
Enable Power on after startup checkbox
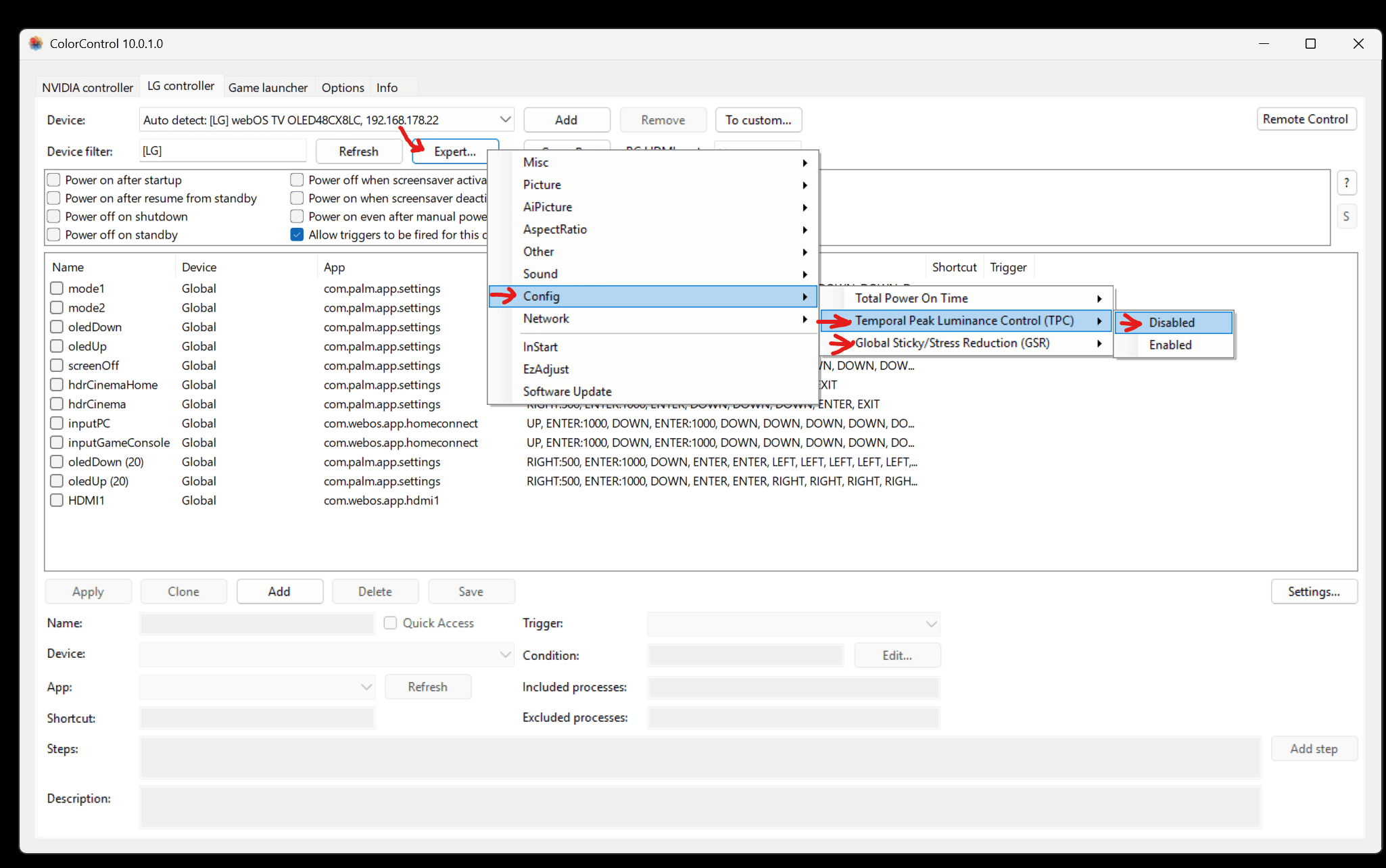point(54,180)
